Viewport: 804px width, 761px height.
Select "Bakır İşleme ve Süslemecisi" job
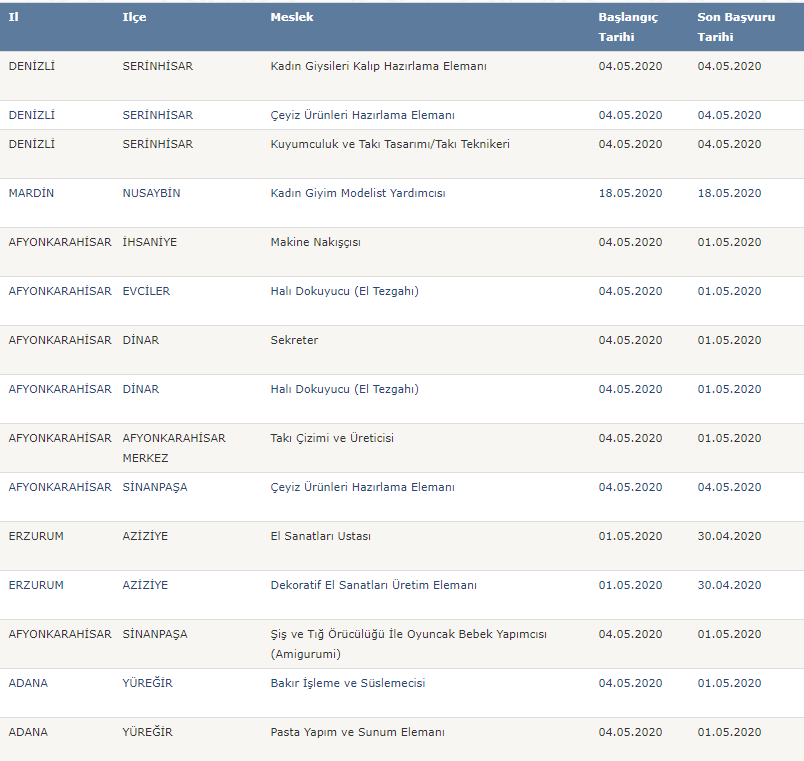[347, 683]
